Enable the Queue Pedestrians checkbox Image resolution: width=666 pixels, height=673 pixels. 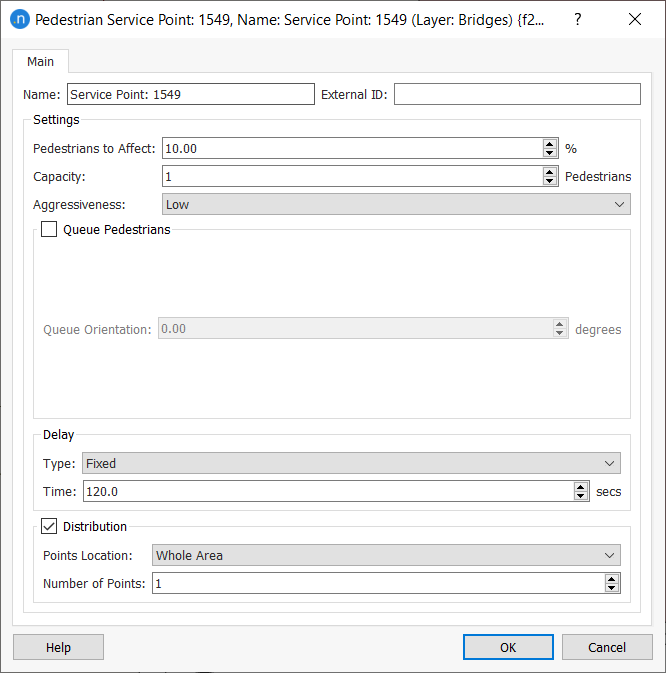[x=50, y=230]
